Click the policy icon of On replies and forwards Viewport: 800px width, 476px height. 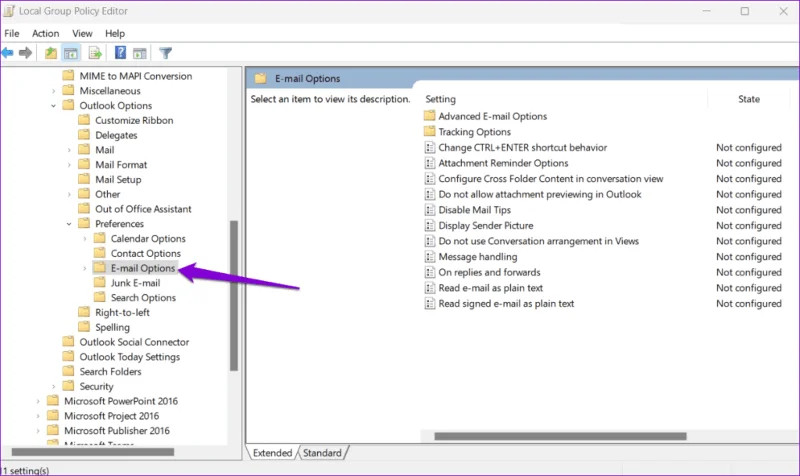pos(430,272)
